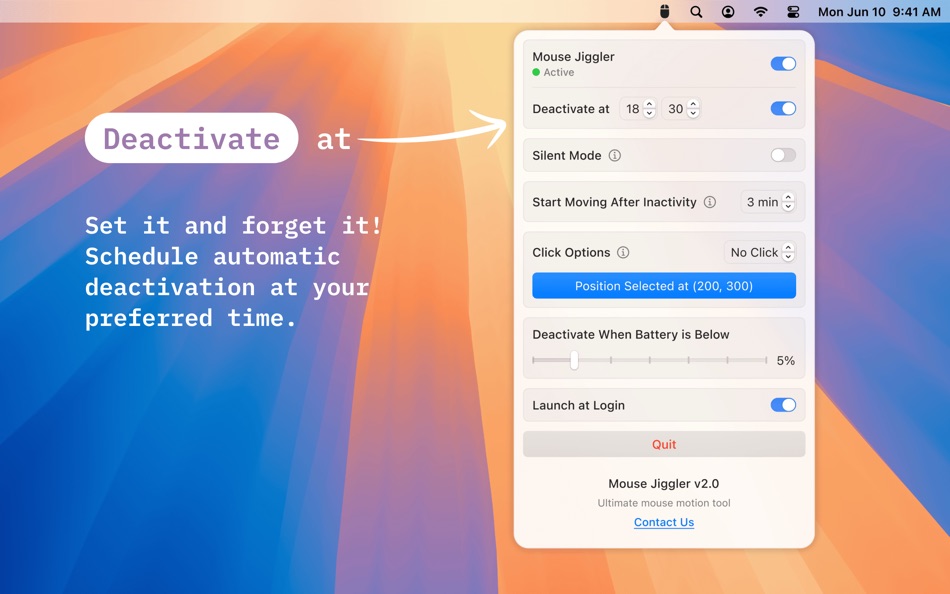
Task: Enable Silent Mode switch
Action: pyautogui.click(x=783, y=155)
